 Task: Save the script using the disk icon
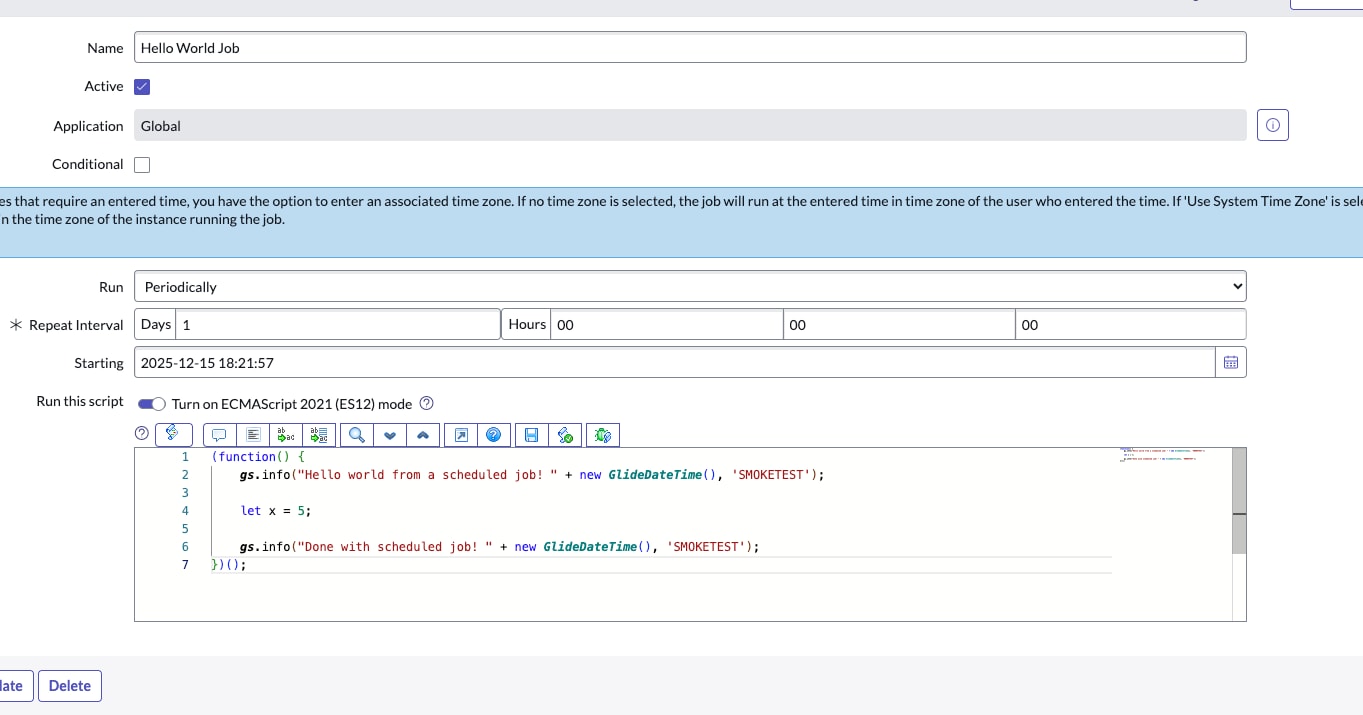pos(531,434)
